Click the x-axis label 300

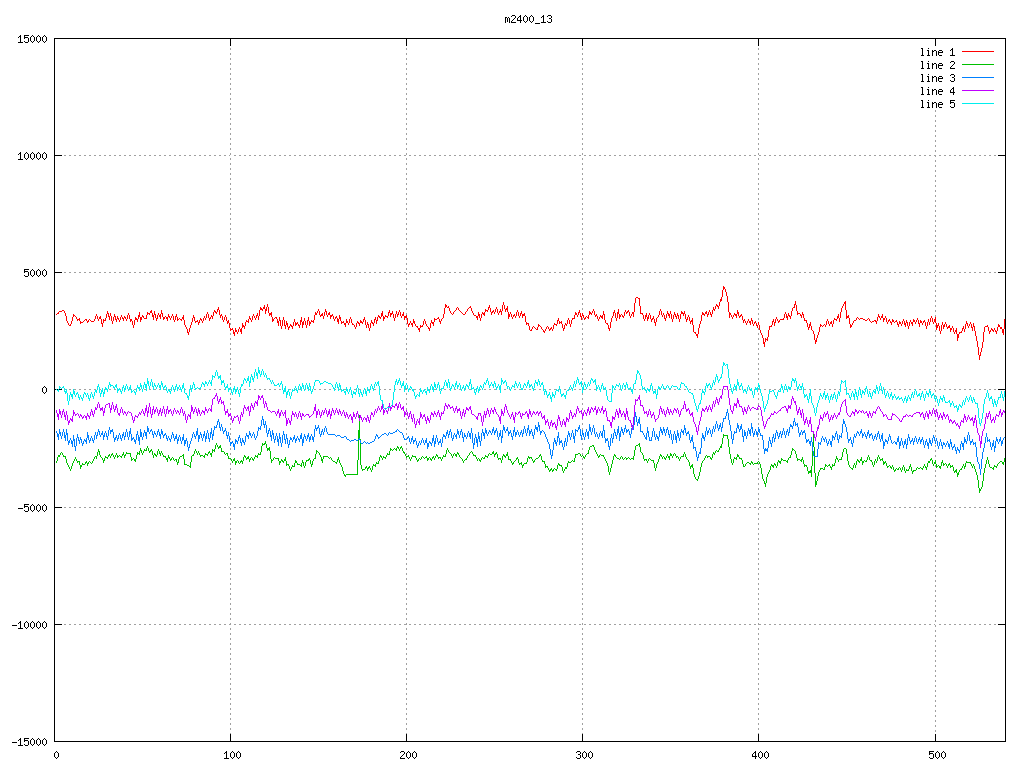(x=584, y=756)
